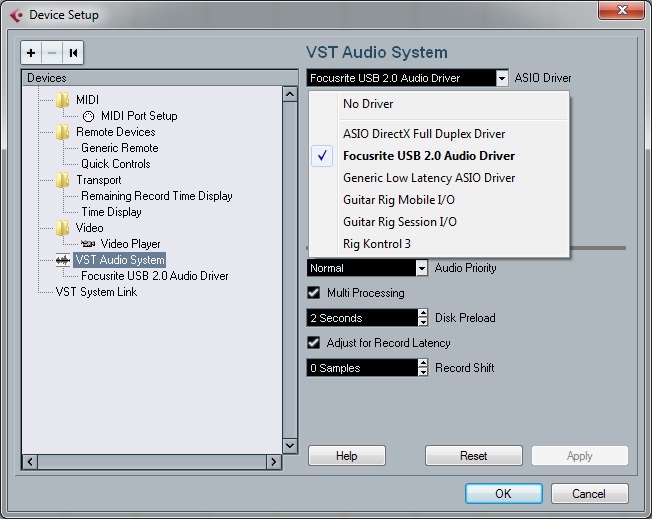This screenshot has height=519, width=652.
Task: Click the Help button
Action: coord(347,456)
